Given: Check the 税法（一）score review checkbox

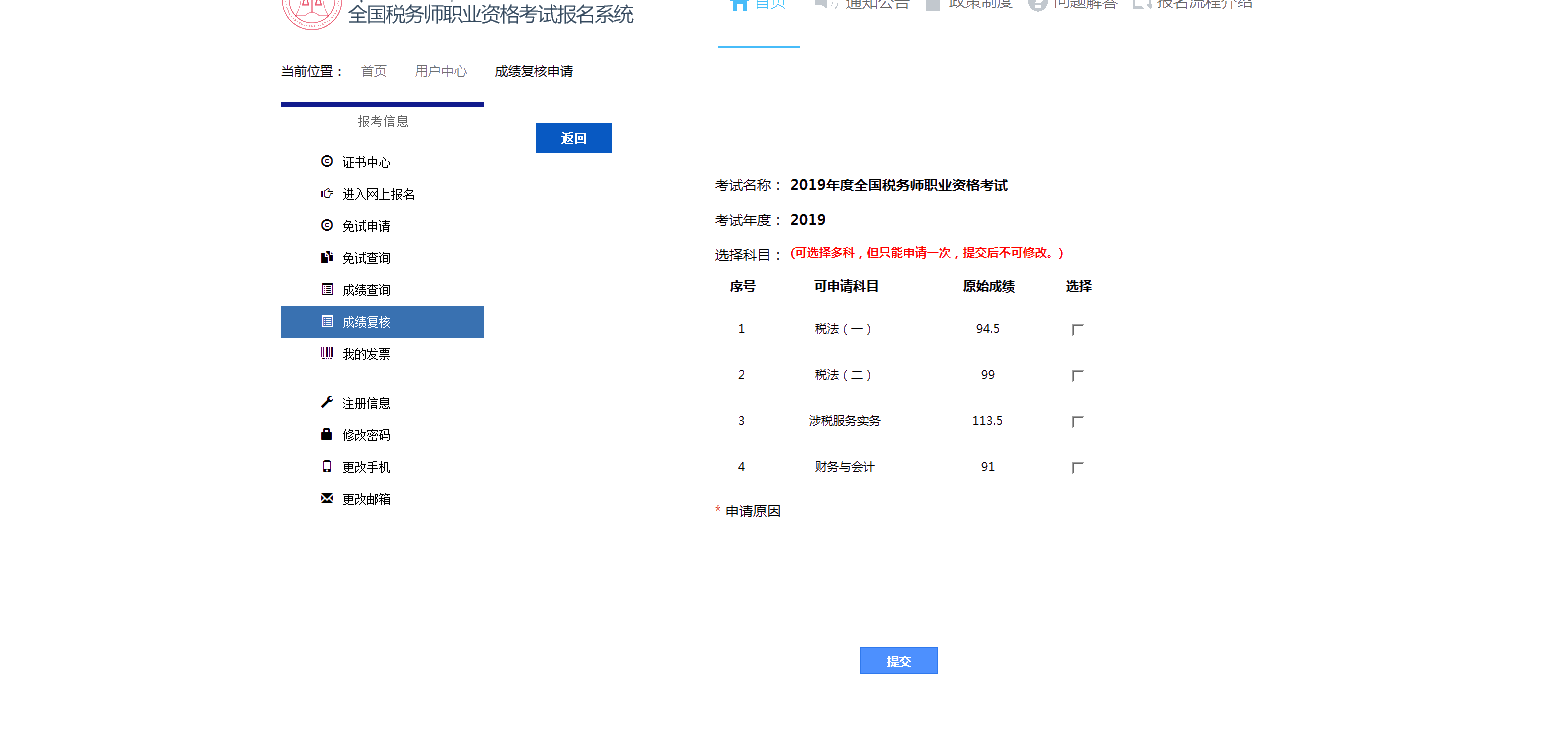Looking at the screenshot, I should (1077, 328).
